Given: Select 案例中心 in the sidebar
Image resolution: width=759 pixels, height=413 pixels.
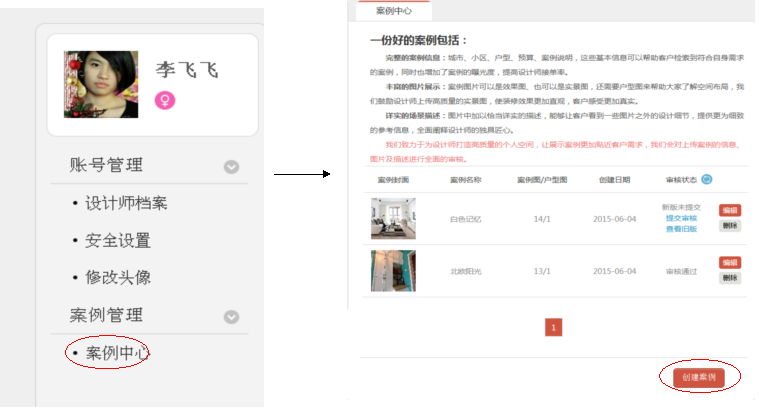Looking at the screenshot, I should pos(117,353).
